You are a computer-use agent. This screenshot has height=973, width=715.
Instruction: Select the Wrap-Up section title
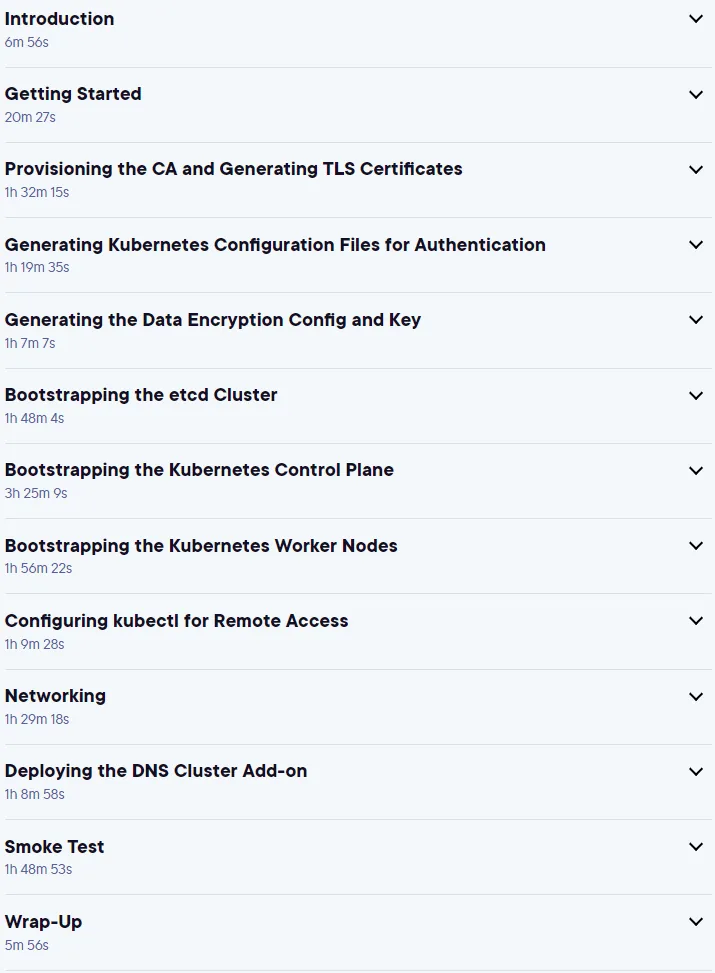click(43, 921)
